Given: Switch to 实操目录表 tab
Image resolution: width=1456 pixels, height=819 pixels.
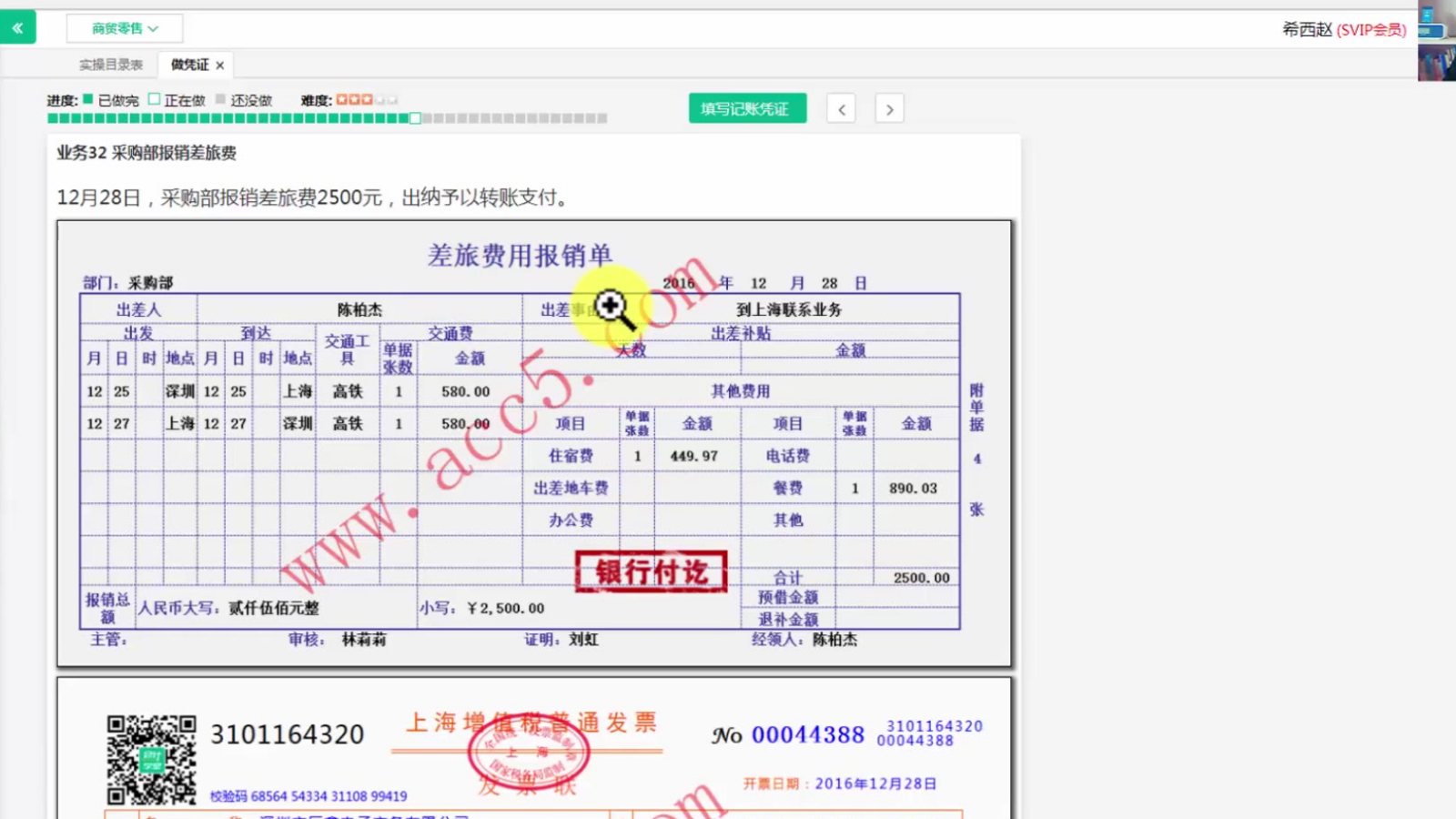Looking at the screenshot, I should [111, 65].
